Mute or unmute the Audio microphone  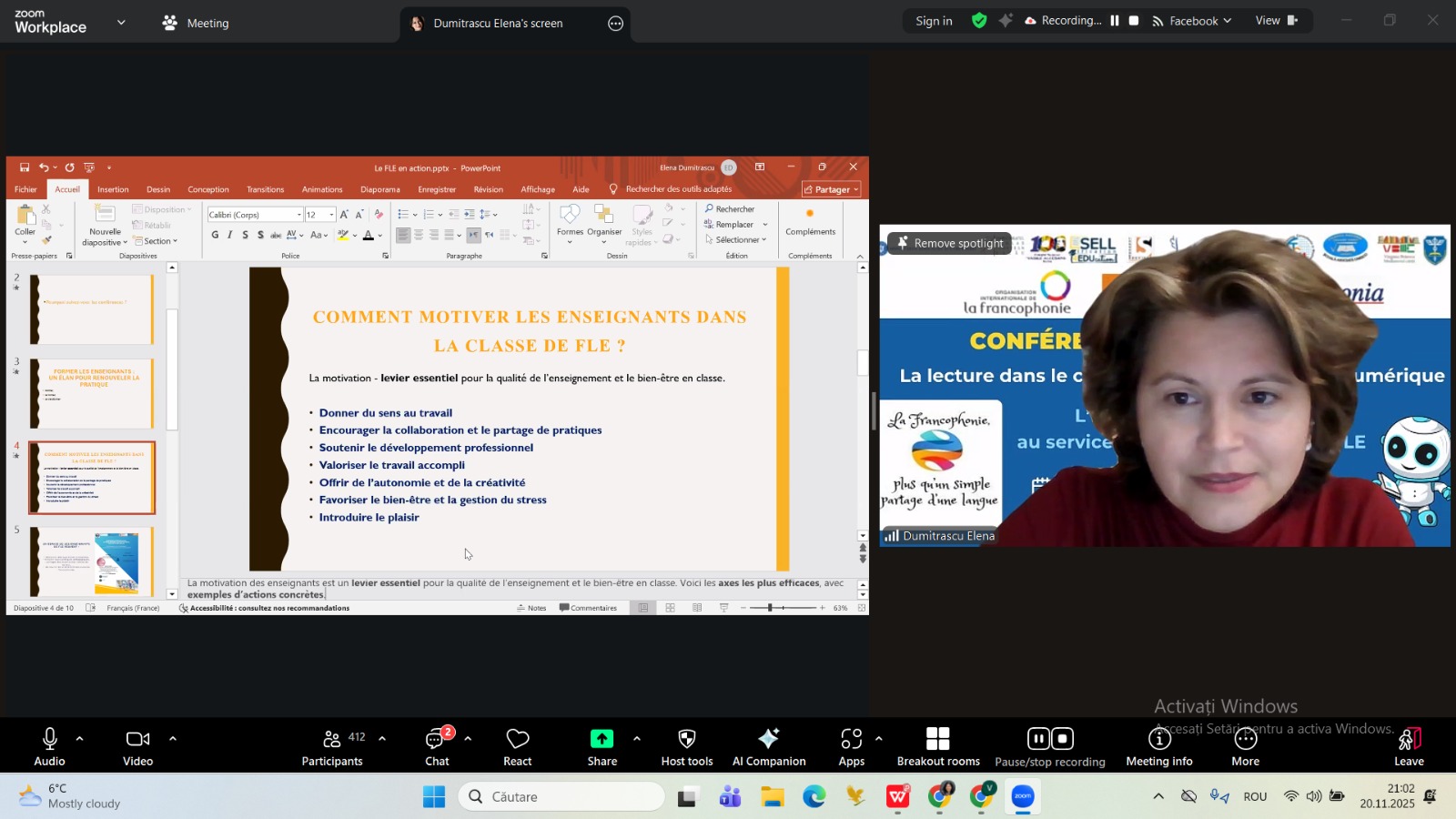50,739
